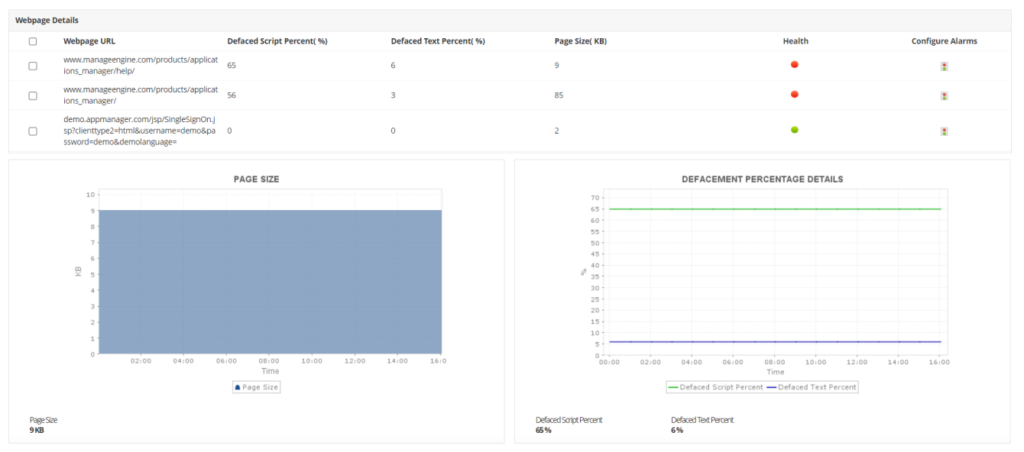The height and width of the screenshot is (452, 1024).
Task: Click the Page Size legend marker
Action: [237, 386]
